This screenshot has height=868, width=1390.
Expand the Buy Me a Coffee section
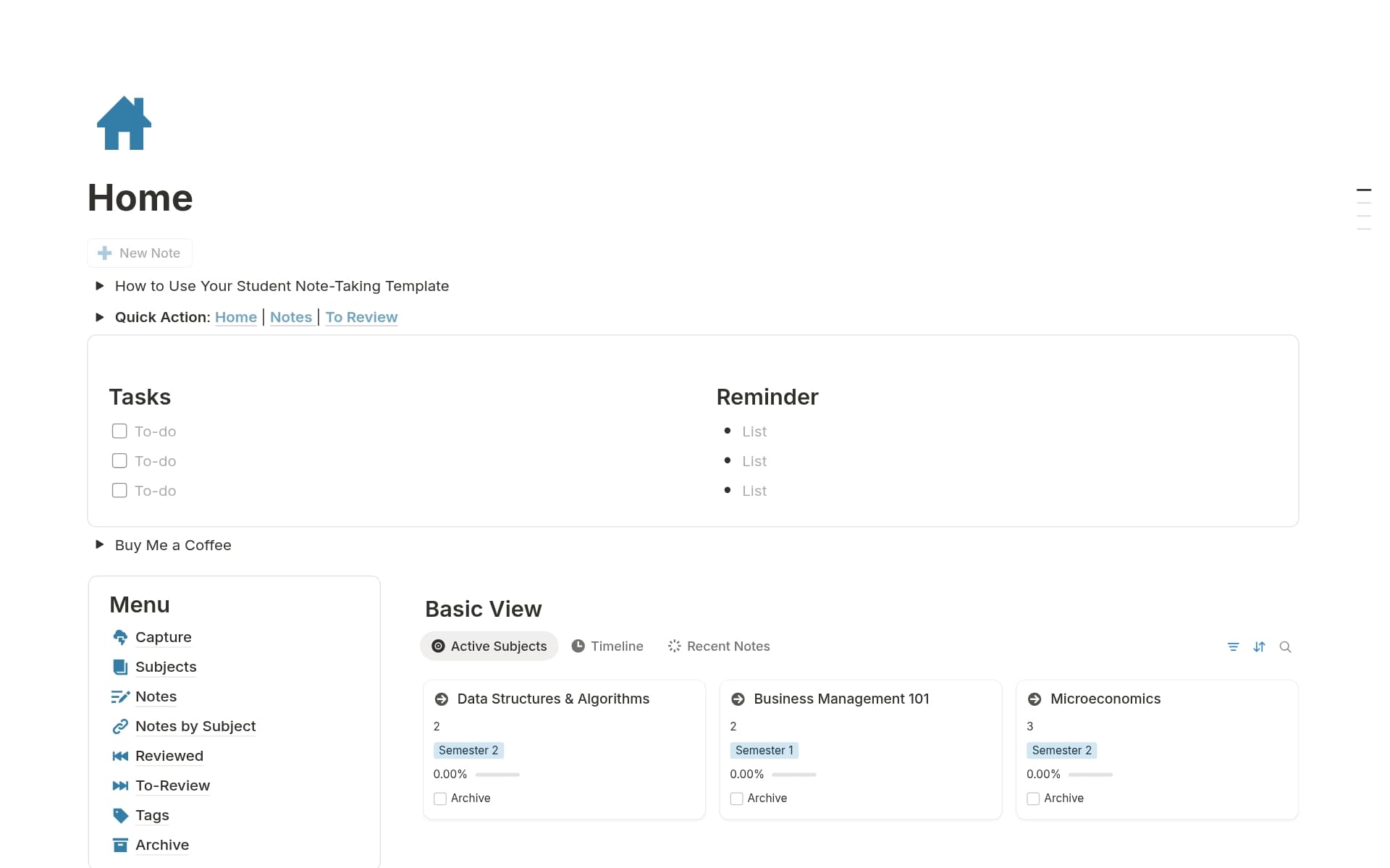[x=100, y=544]
